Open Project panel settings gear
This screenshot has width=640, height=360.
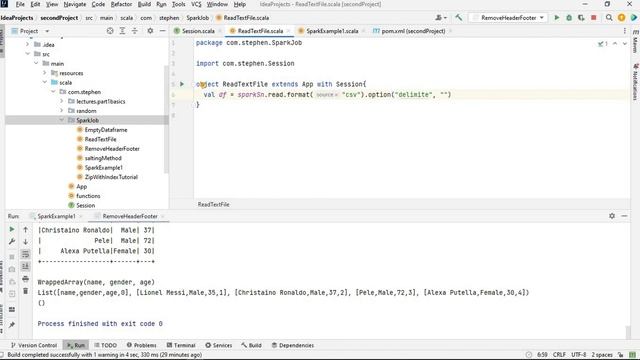pos(150,31)
